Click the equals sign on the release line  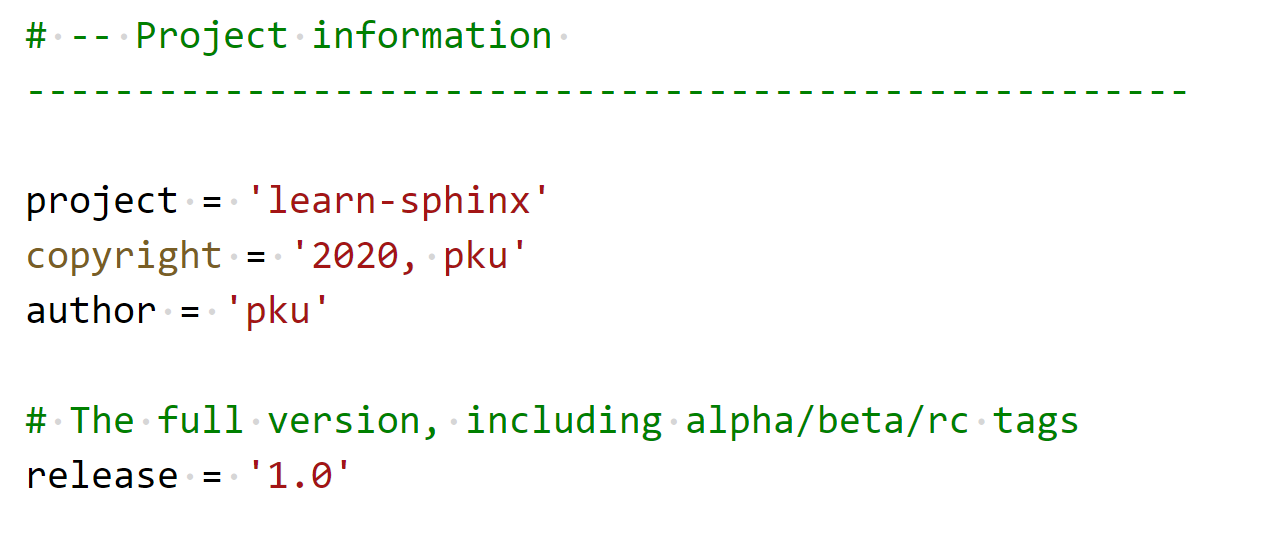212,476
